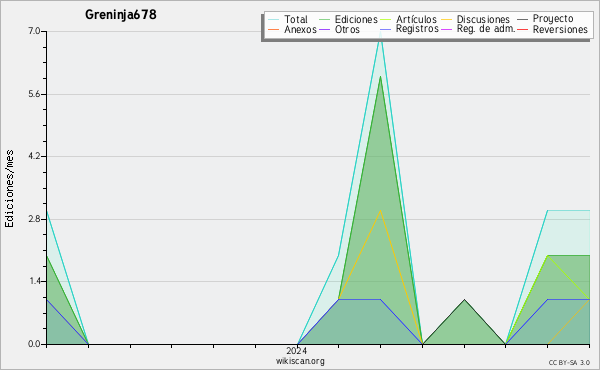Click the yellow Discusiones legend line marker

(447, 20)
